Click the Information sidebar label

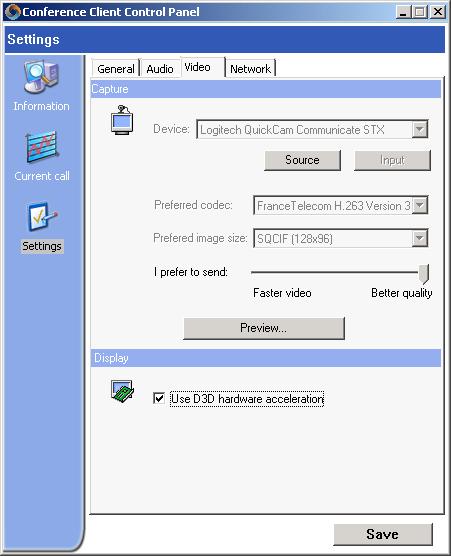click(41, 106)
